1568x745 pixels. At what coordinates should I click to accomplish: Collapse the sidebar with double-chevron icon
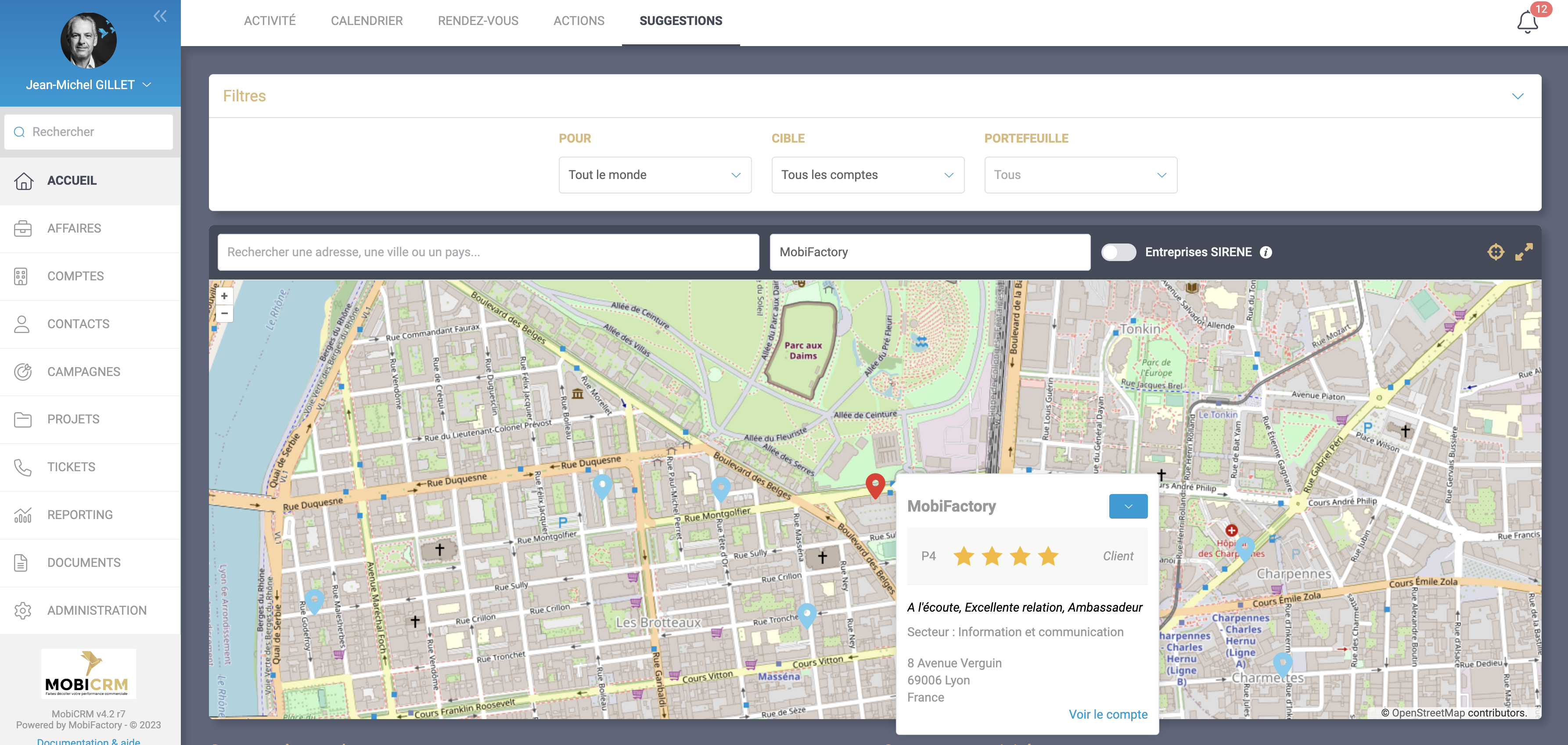pos(159,16)
